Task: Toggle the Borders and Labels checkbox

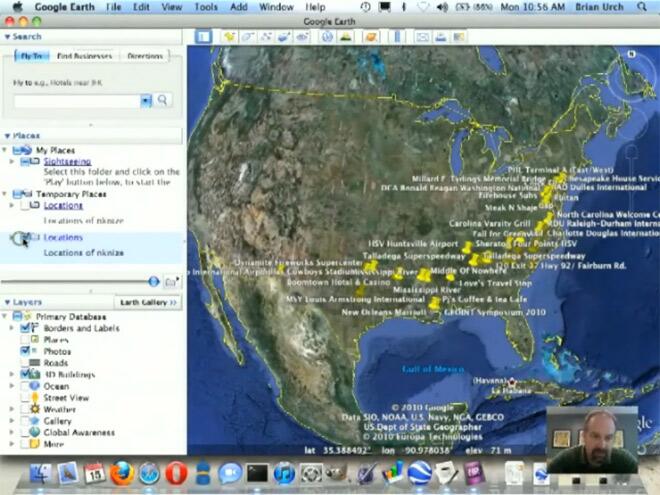Action: click(x=26, y=328)
